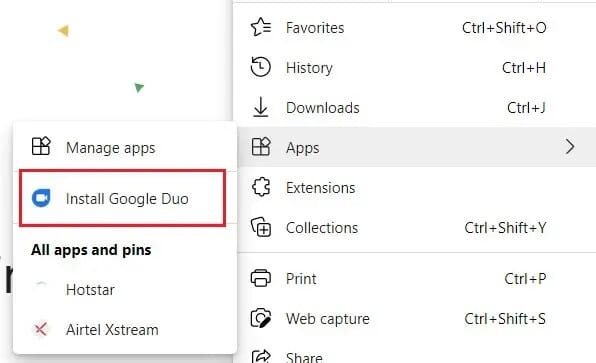
Task: Click the Google Duo video camera icon
Action: (x=41, y=198)
